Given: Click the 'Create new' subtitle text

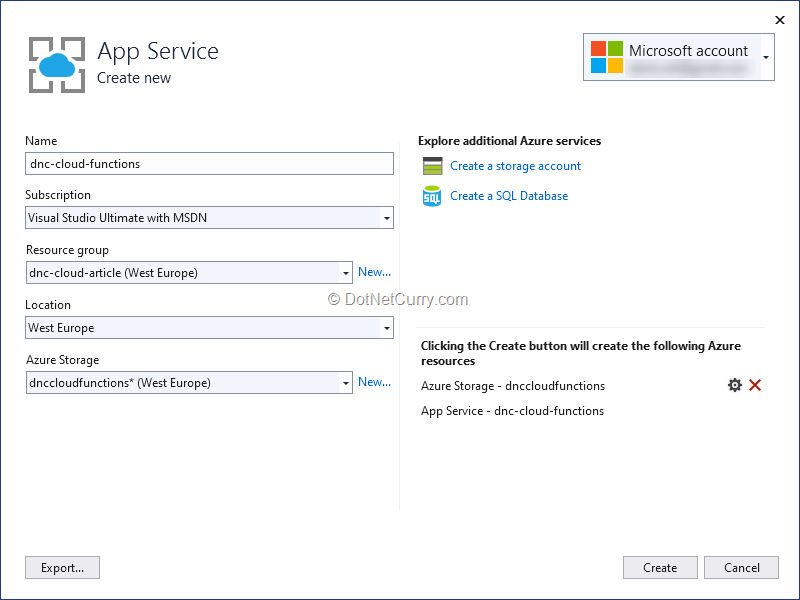Looking at the screenshot, I should coord(134,78).
